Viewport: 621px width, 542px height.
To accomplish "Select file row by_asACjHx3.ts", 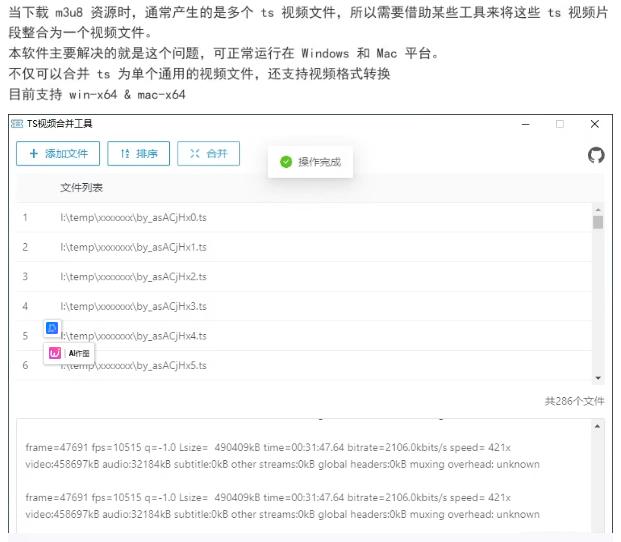I will (x=133, y=306).
